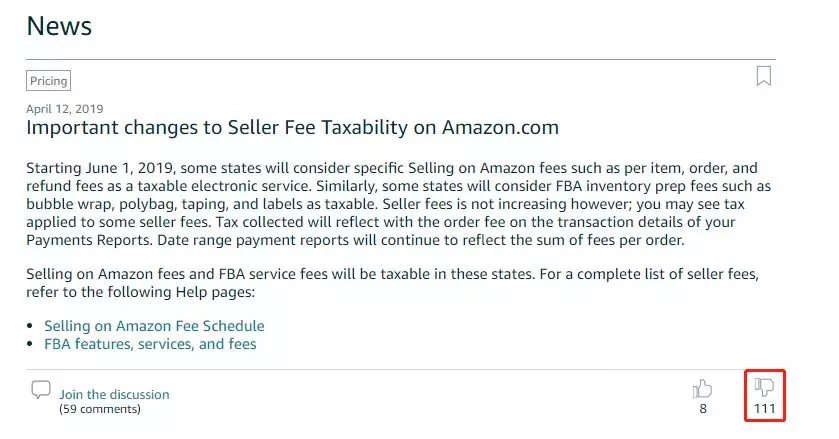Click the bullet beside Selling on Amazon Fee Schedule
Screen dimensions: 839x439
pos(30,326)
